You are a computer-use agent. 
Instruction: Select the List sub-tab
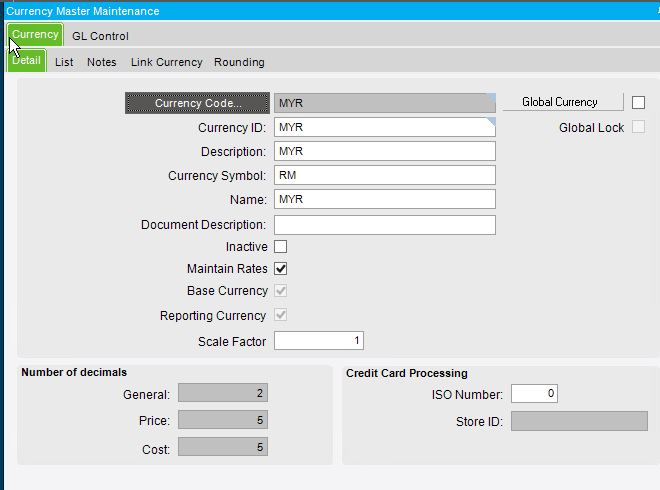point(64,62)
